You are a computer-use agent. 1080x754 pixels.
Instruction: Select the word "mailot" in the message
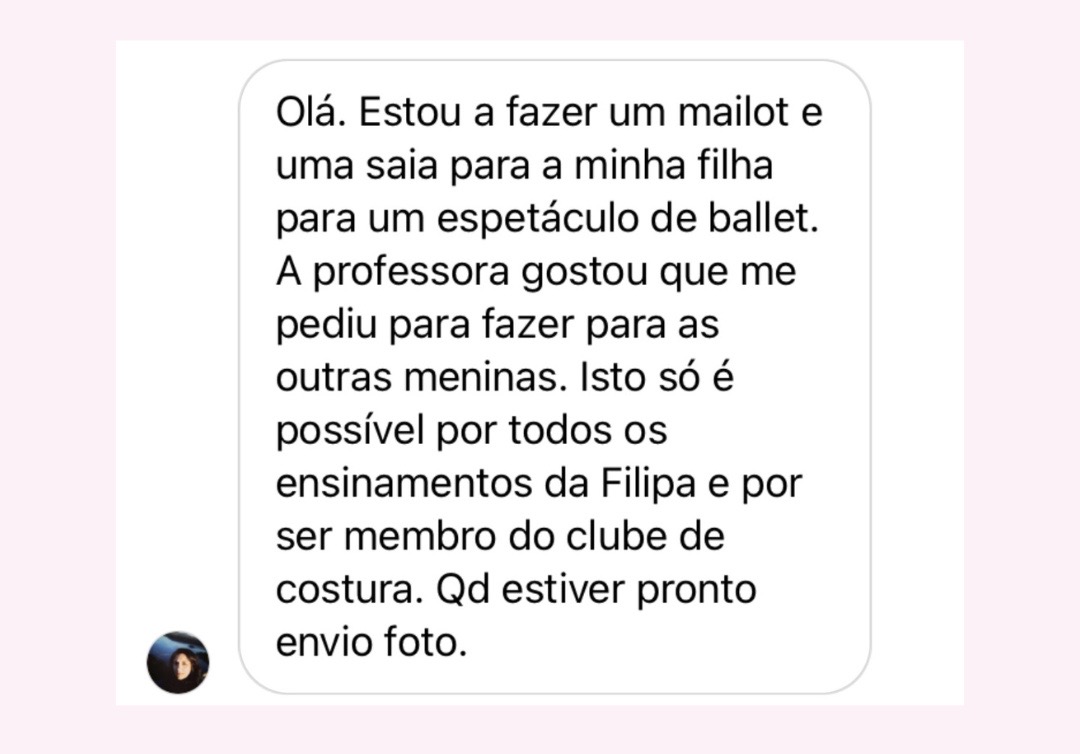coord(733,112)
